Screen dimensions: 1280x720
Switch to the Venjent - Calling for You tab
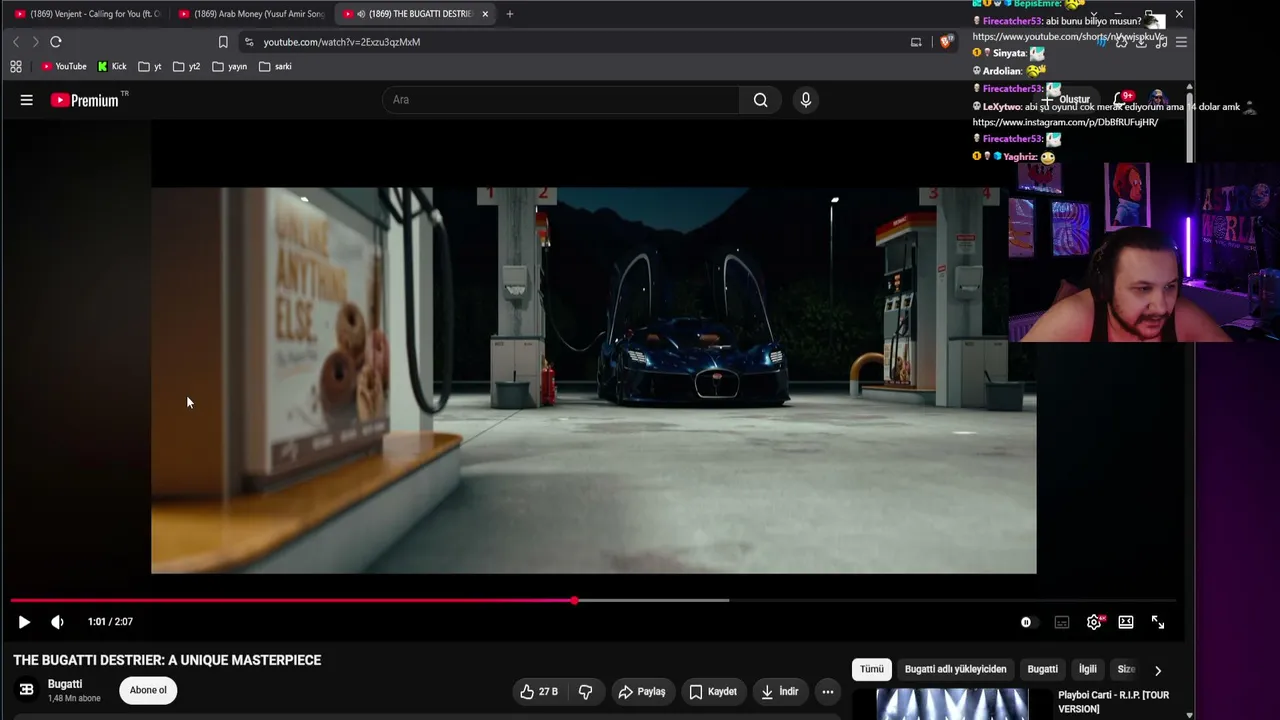pos(87,14)
